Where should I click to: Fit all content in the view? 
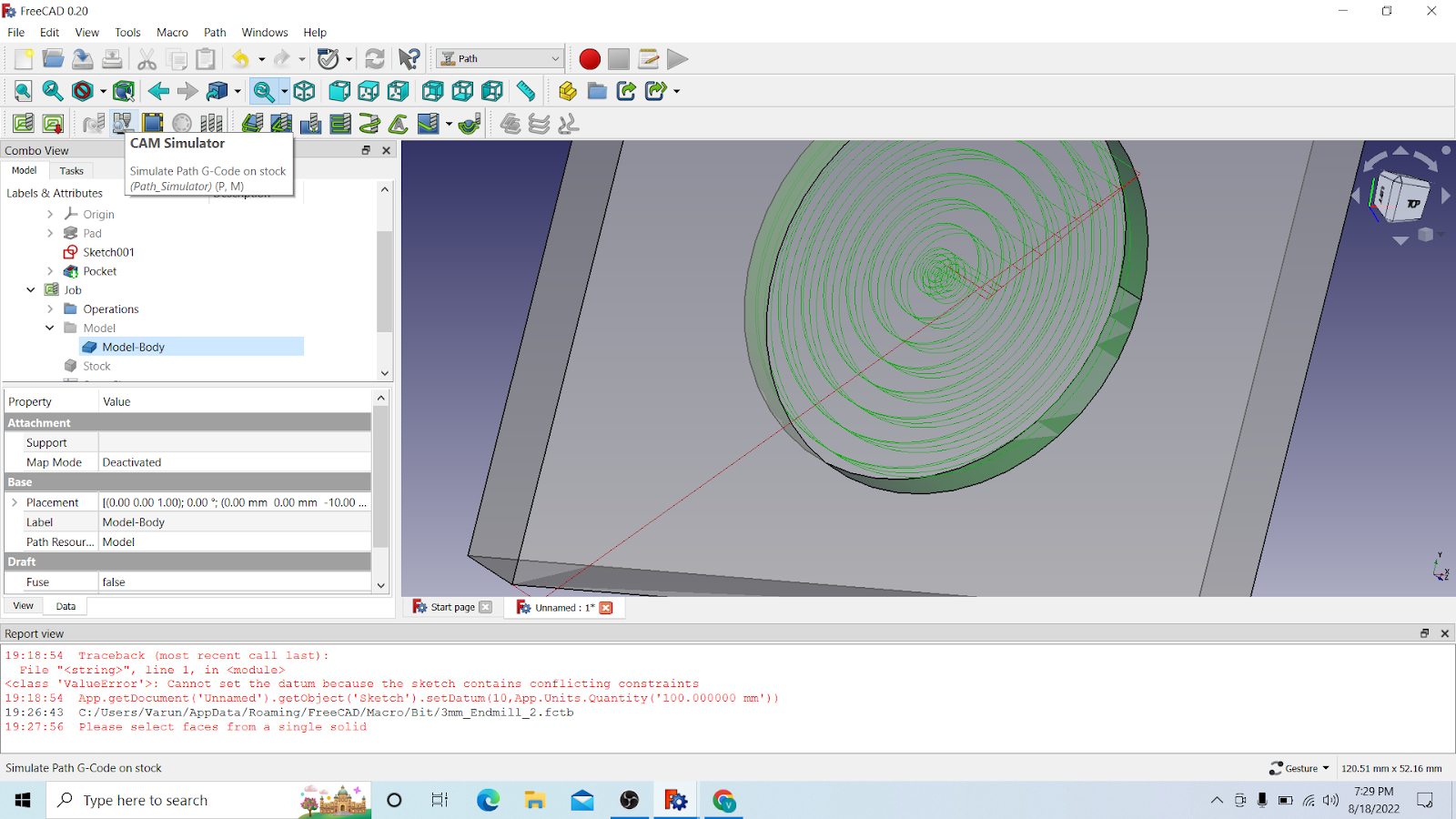click(x=24, y=91)
